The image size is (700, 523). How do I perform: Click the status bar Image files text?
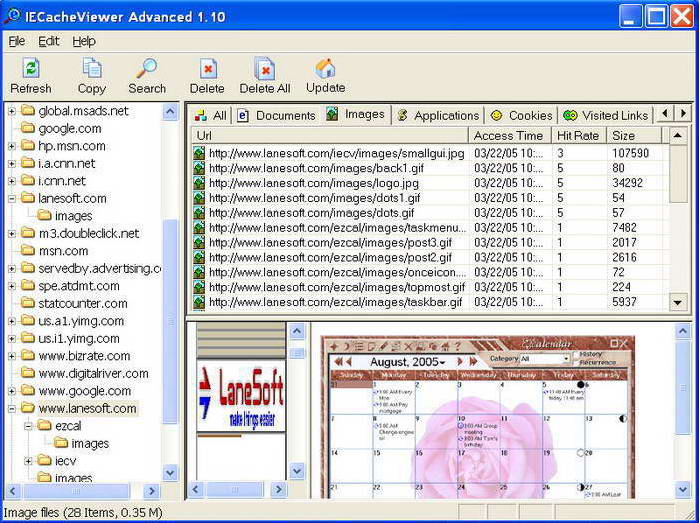pyautogui.click(x=83, y=512)
